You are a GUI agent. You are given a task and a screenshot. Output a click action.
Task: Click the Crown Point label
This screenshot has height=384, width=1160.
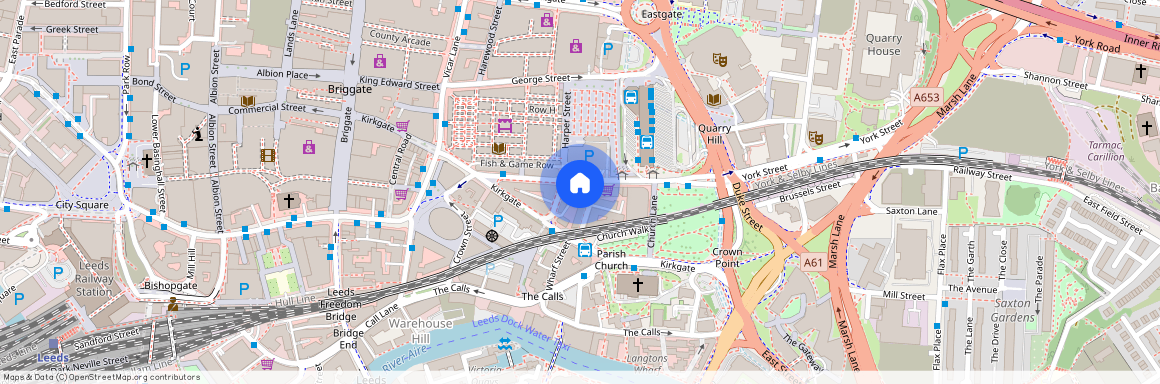[x=727, y=258]
